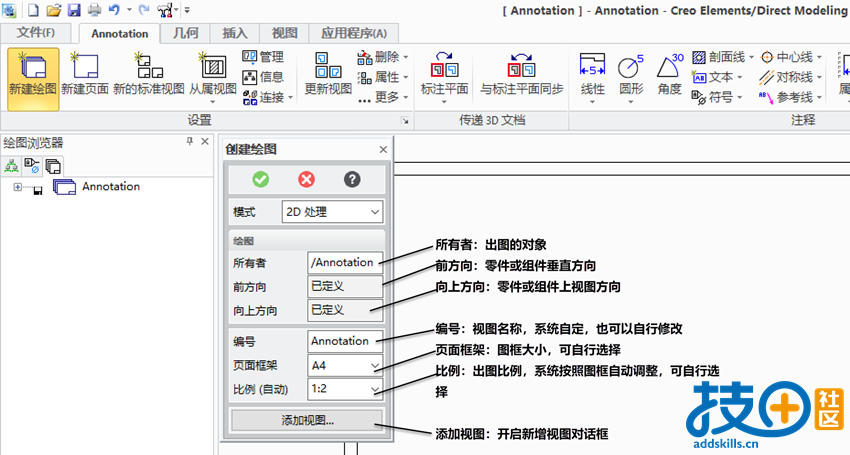
Task: Click the 信息 (info) icon
Action: (x=263, y=77)
